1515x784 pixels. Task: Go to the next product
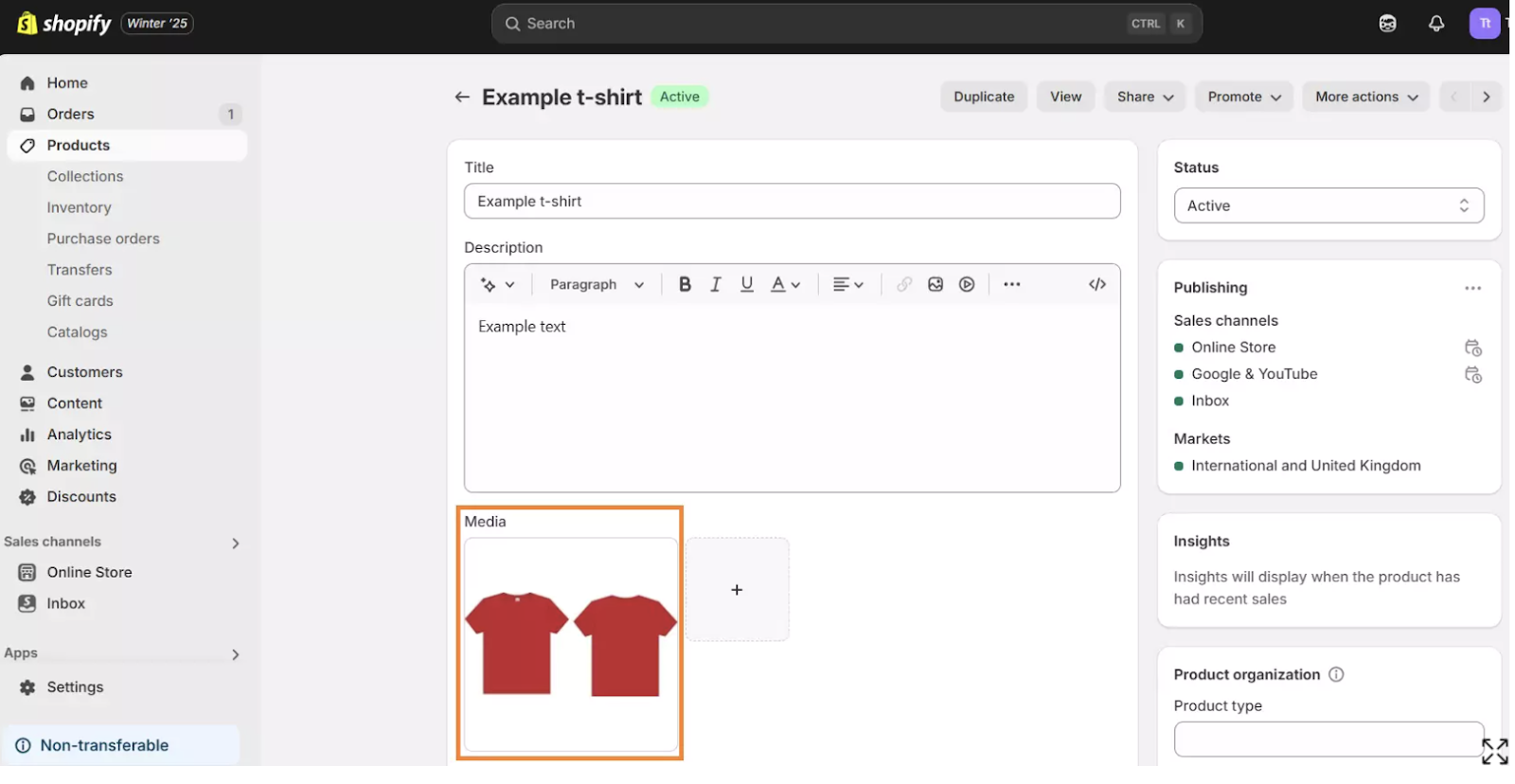pyautogui.click(x=1487, y=97)
